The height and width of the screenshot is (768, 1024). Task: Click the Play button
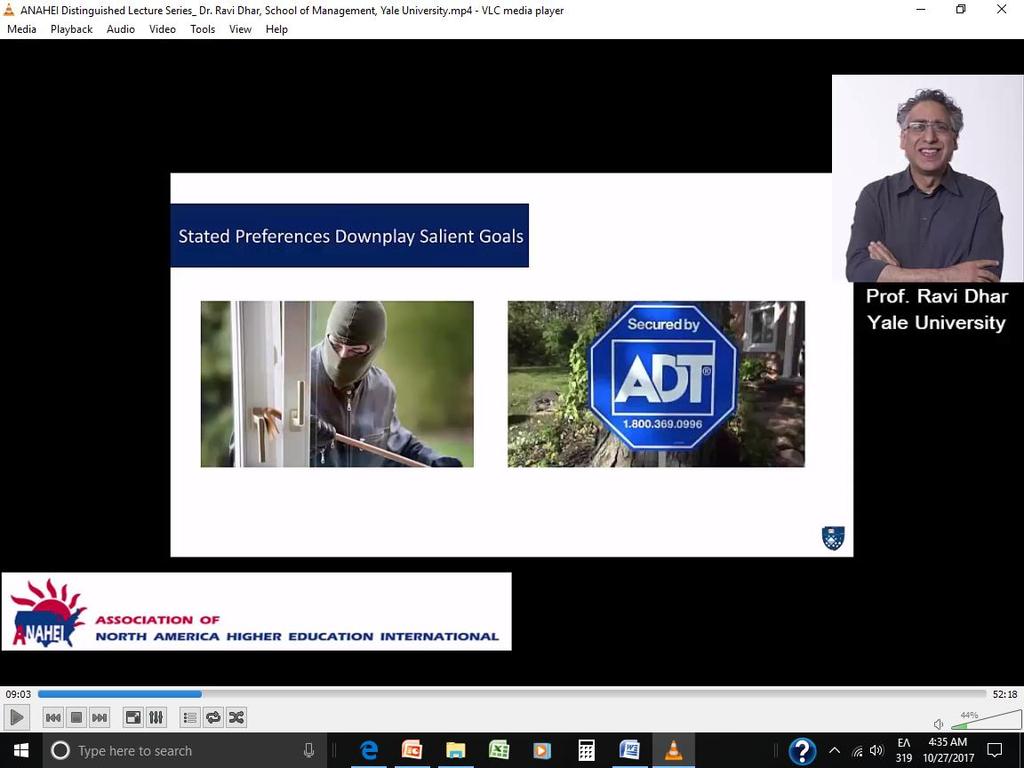point(16,718)
